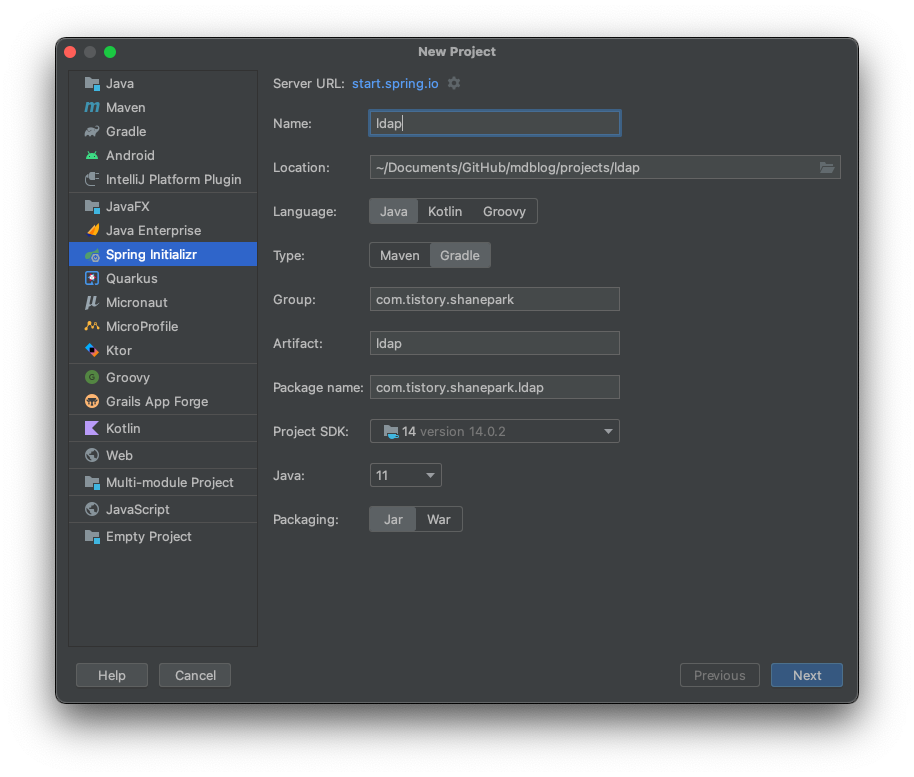The image size is (914, 777).
Task: Click the Previous button
Action: click(719, 675)
